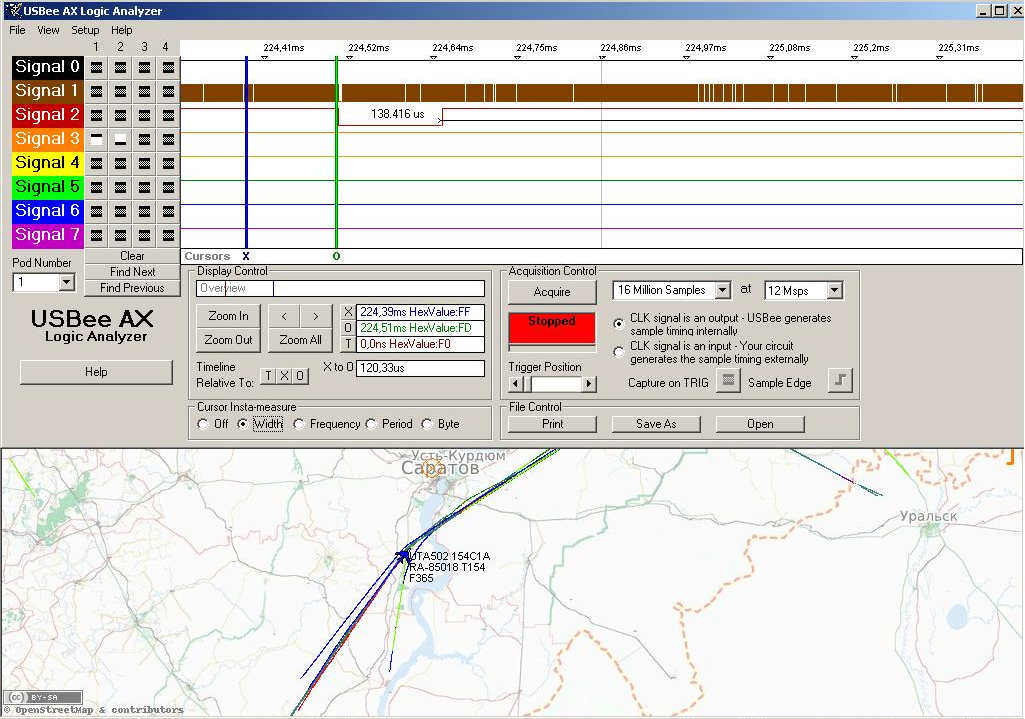Click the red Stopped status indicator

click(552, 327)
